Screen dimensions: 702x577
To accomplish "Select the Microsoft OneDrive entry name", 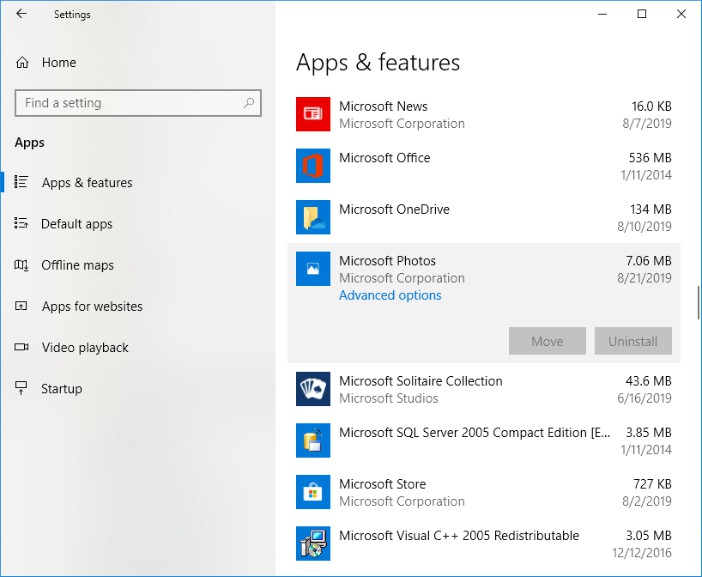I will (394, 209).
